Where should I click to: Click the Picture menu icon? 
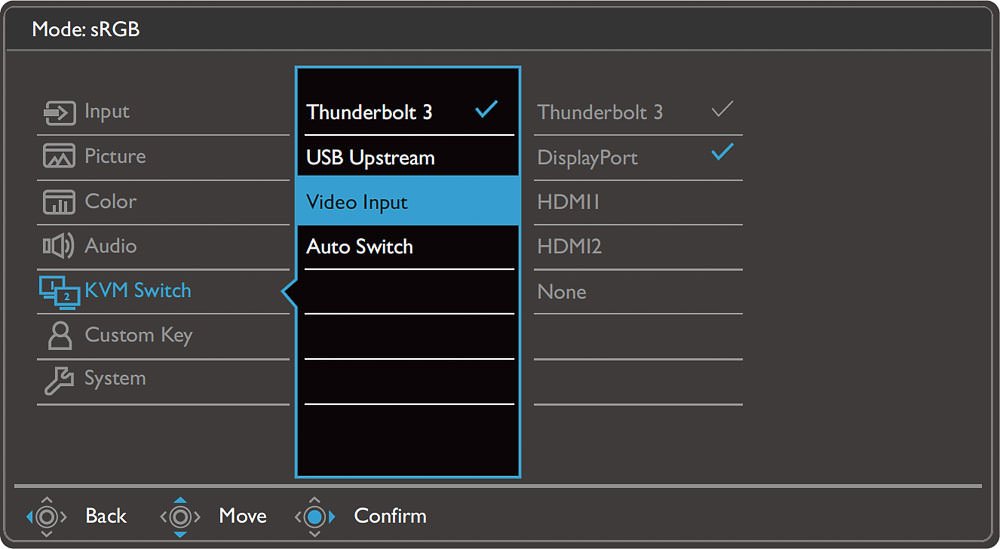59,156
